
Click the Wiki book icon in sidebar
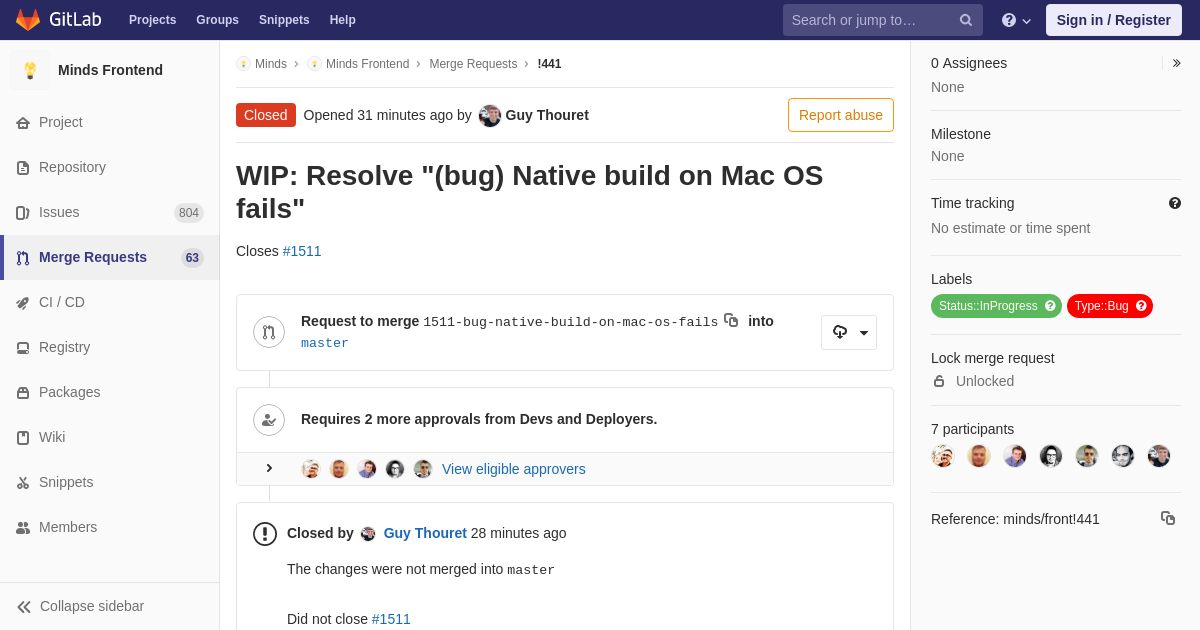(23, 438)
